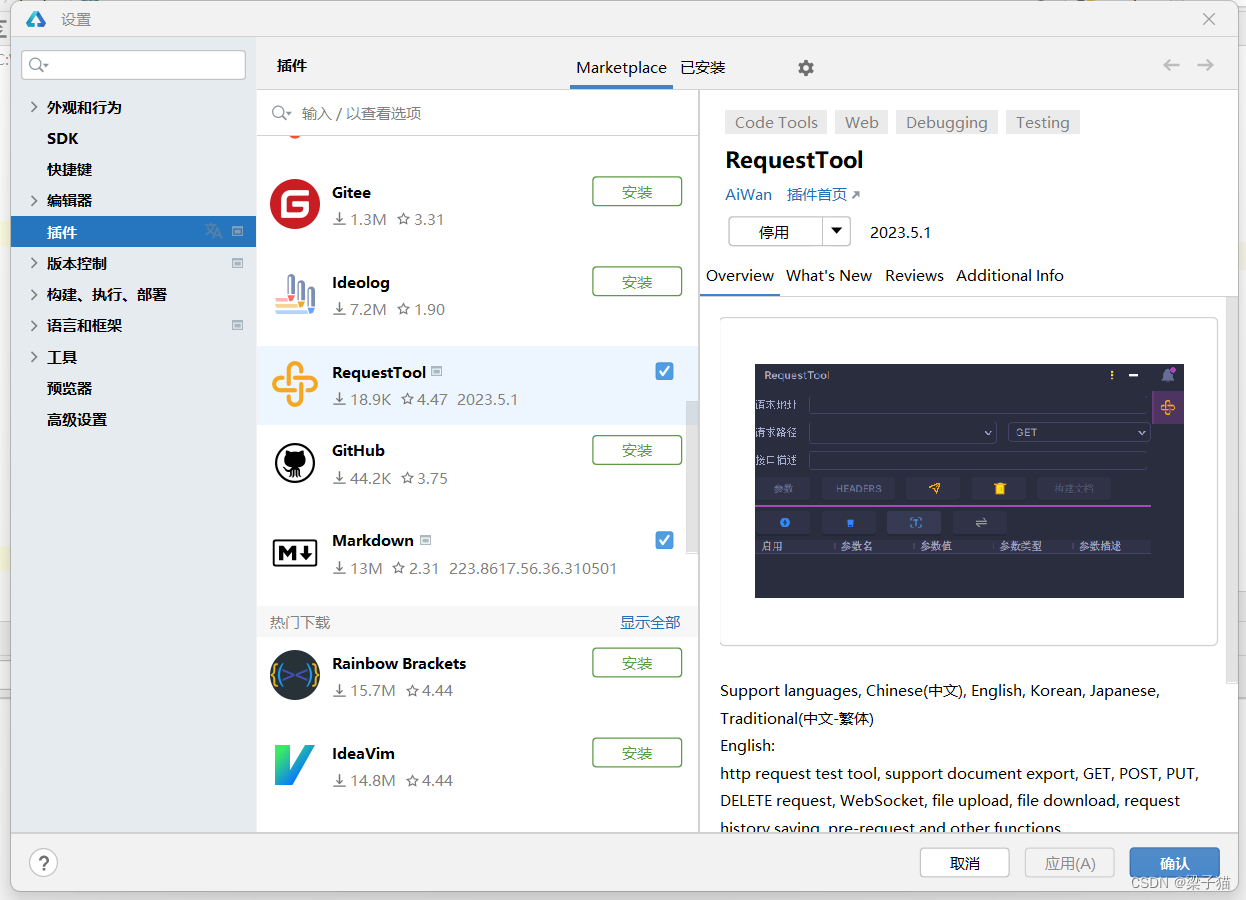Open help with the question mark button
Image resolution: width=1246 pixels, height=900 pixels.
[x=43, y=862]
